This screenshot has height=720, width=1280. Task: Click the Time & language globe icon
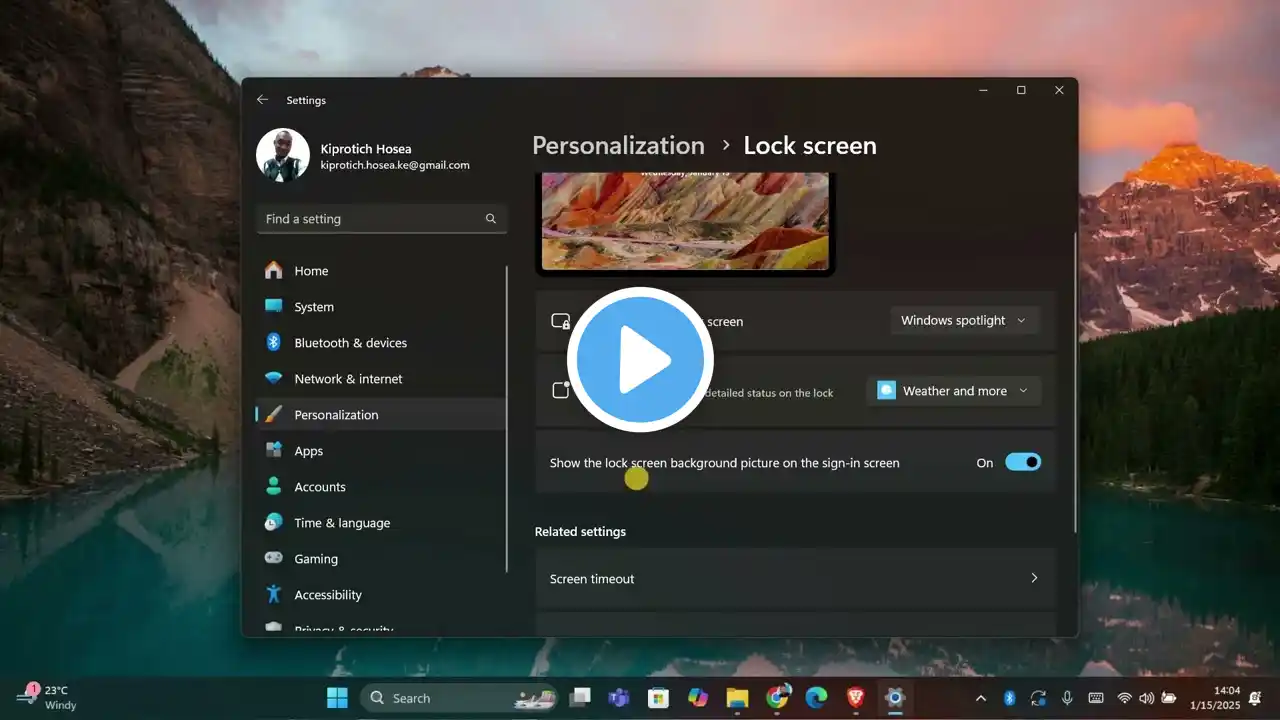273,523
